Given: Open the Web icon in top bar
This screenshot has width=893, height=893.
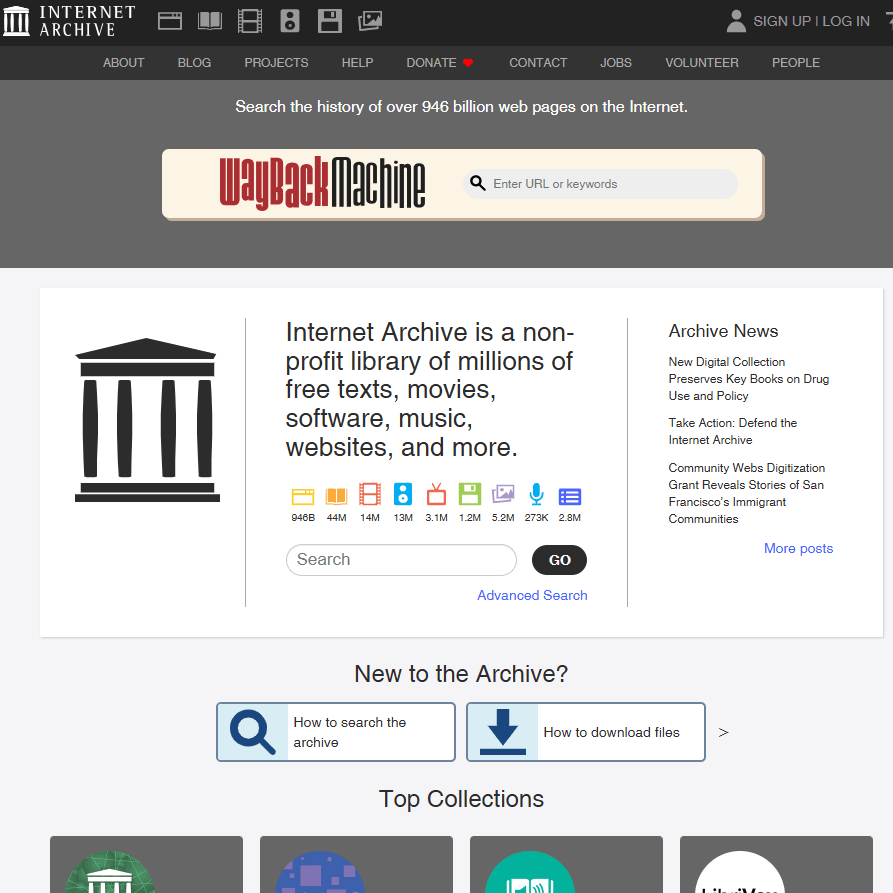Looking at the screenshot, I should tap(170, 21).
